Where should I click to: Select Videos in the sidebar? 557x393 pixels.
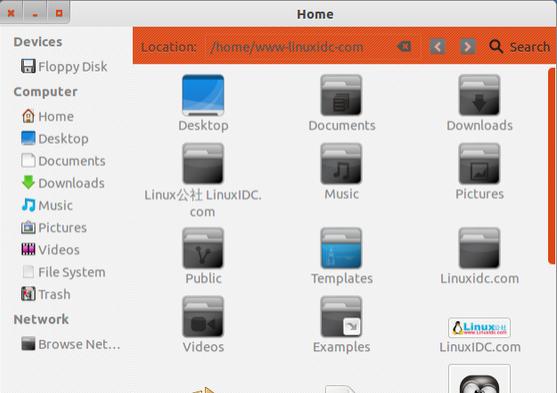pos(50,250)
